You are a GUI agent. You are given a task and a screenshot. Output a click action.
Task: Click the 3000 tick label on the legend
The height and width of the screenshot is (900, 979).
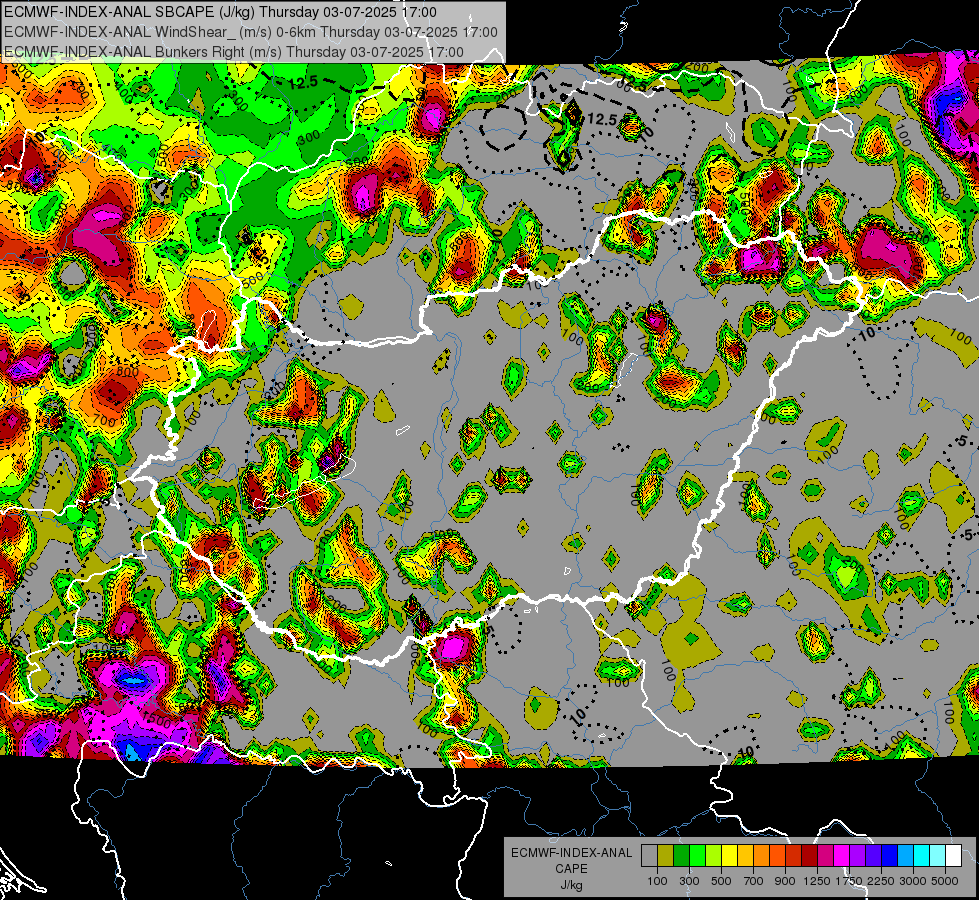(913, 881)
